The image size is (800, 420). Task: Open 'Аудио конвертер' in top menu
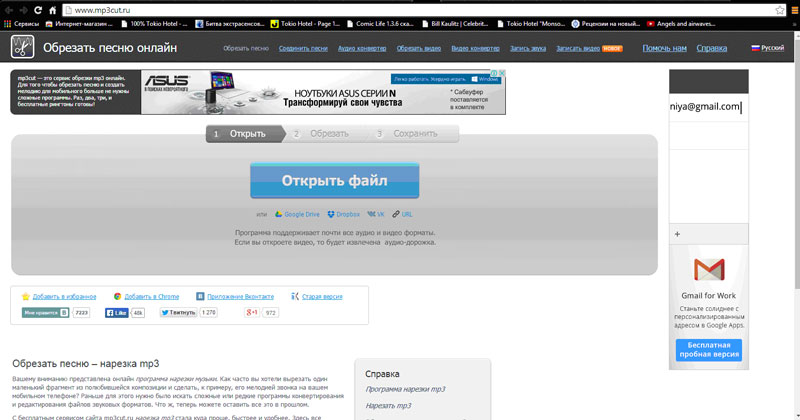[362, 48]
